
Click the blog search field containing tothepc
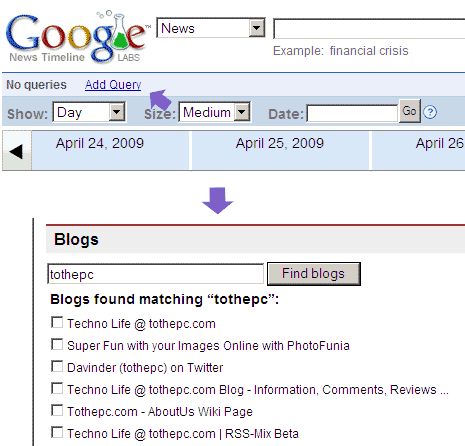pyautogui.click(x=156, y=274)
